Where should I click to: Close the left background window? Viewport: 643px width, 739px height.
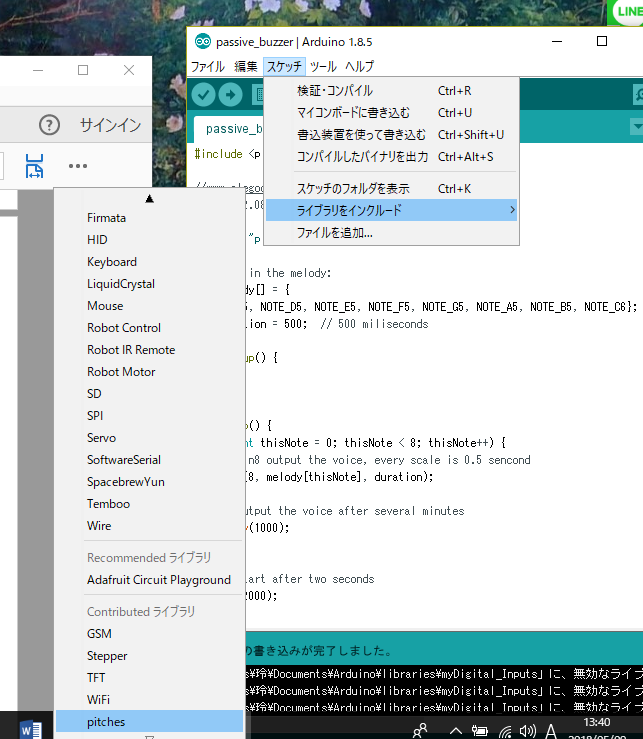[x=129, y=70]
